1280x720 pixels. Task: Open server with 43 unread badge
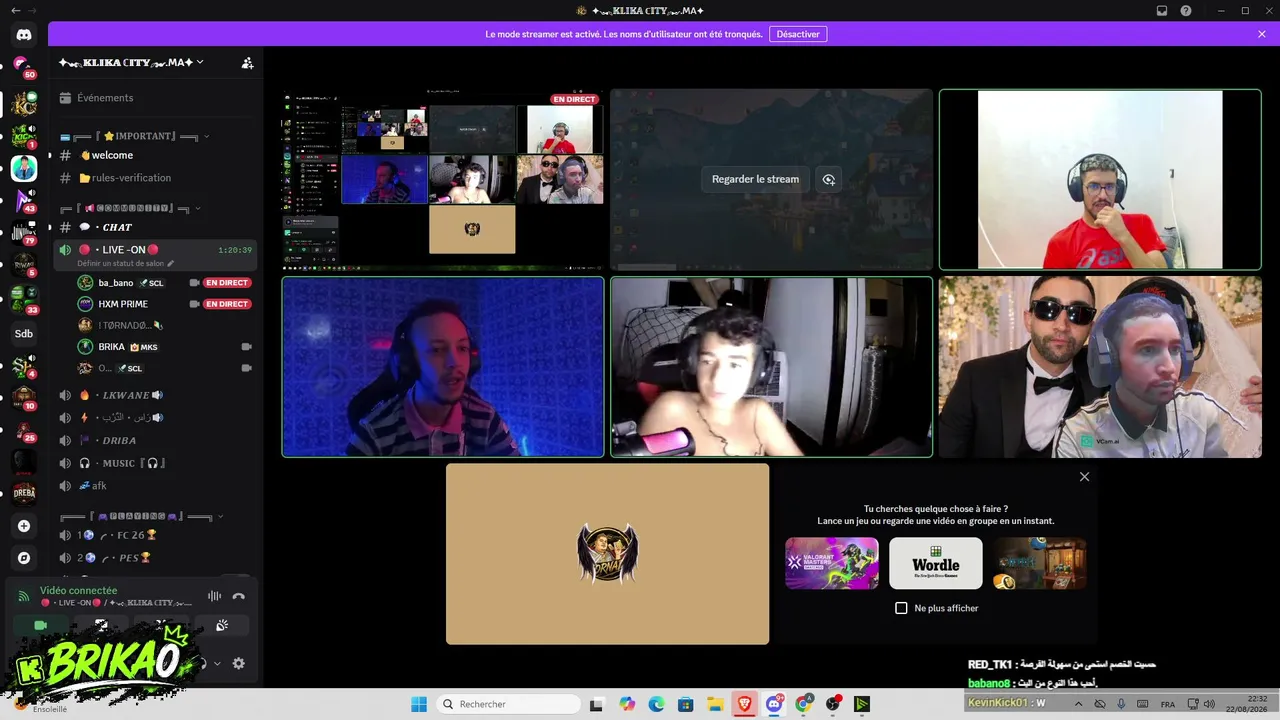(24, 201)
